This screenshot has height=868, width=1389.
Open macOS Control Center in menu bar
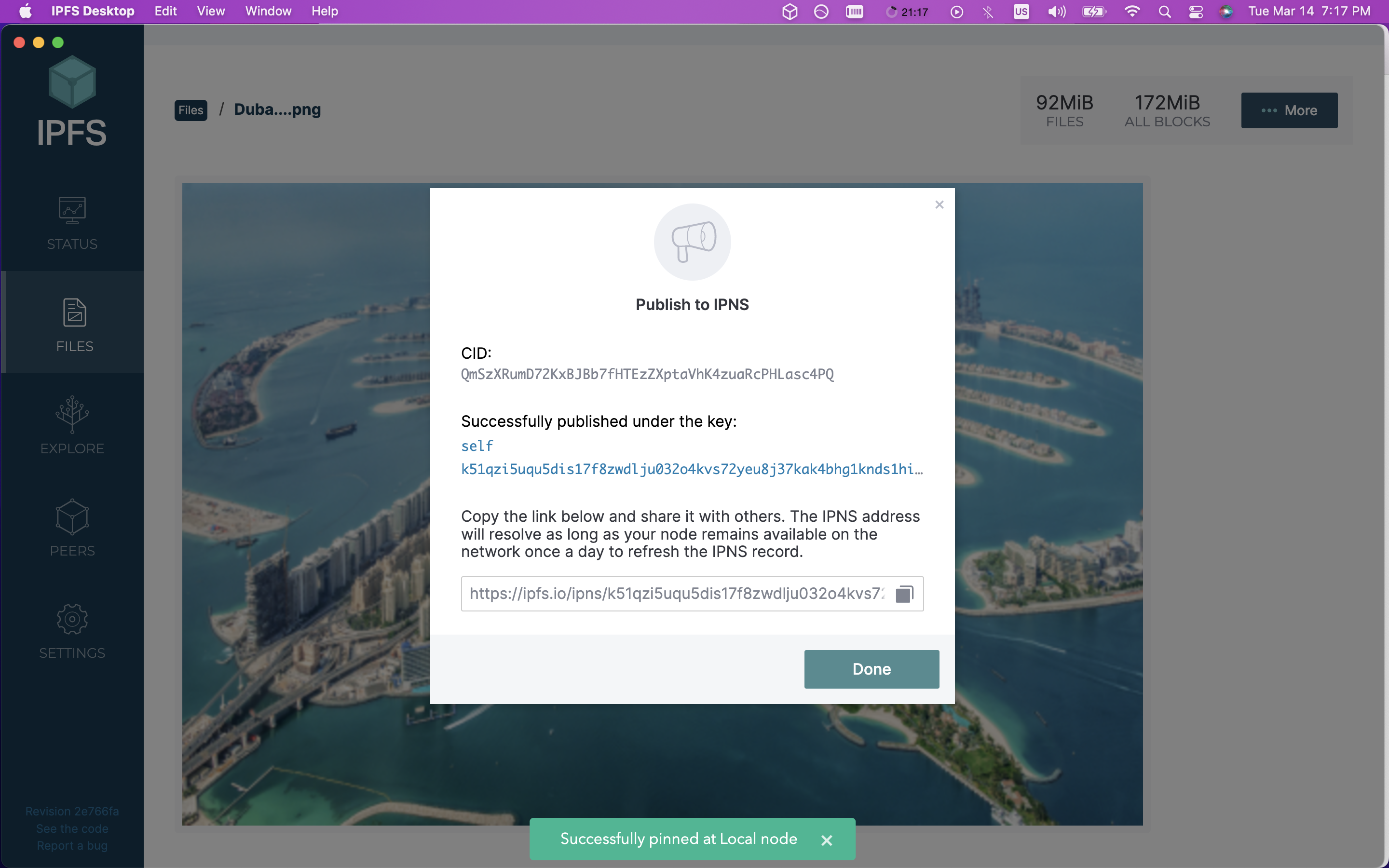pos(1196,12)
